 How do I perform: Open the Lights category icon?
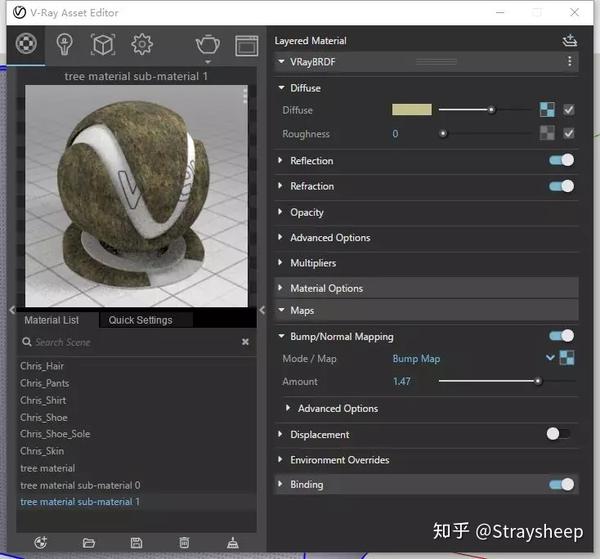[x=64, y=44]
